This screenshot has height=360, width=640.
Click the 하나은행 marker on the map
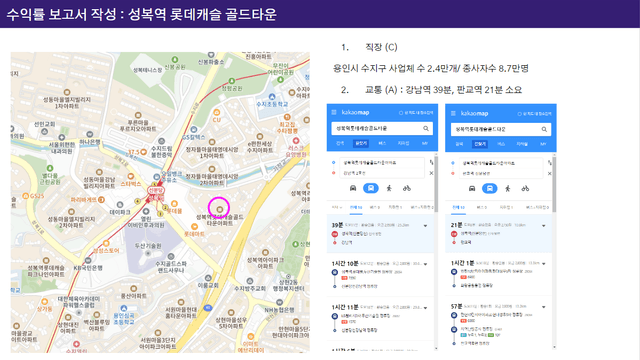pyautogui.click(x=90, y=134)
